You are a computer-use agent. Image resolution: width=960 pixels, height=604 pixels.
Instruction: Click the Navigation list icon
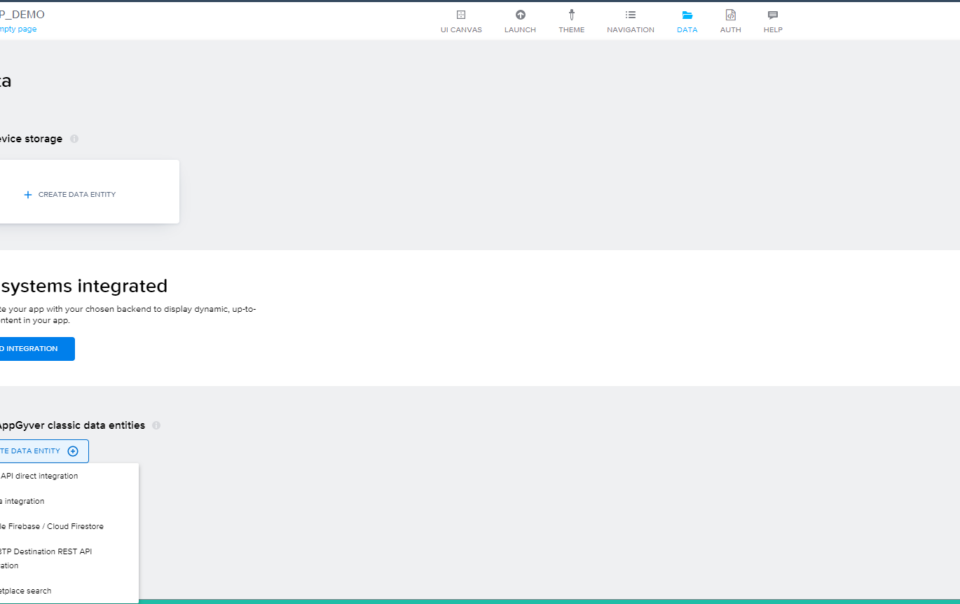tap(631, 15)
